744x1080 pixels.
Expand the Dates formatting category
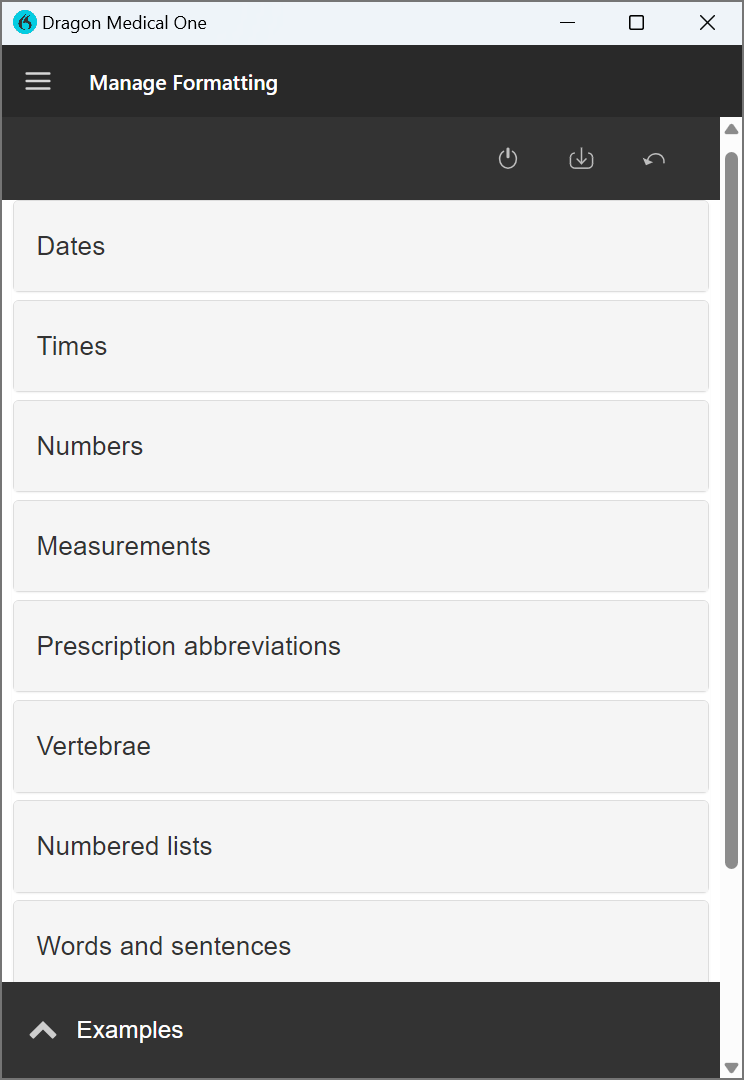click(360, 246)
